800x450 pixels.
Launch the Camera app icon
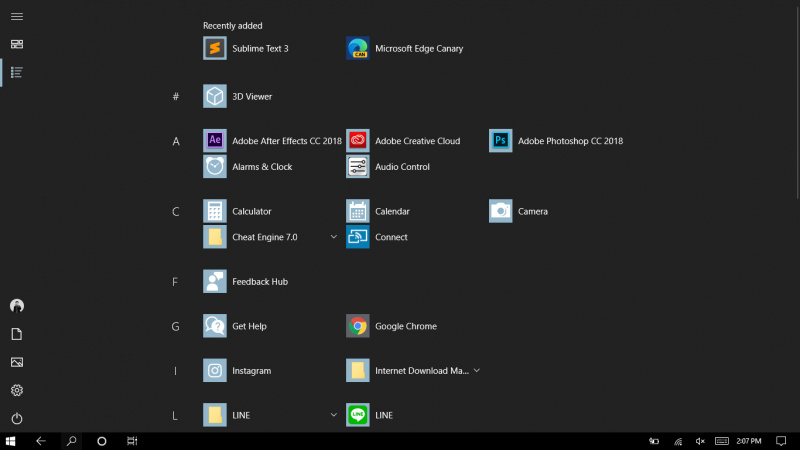click(x=501, y=211)
